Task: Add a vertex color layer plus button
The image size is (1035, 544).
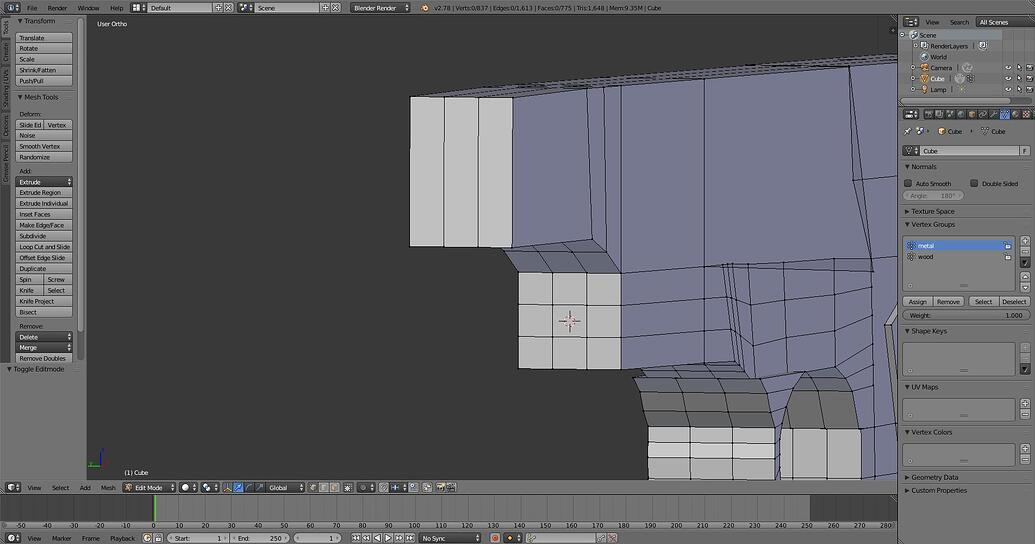Action: tap(1025, 448)
